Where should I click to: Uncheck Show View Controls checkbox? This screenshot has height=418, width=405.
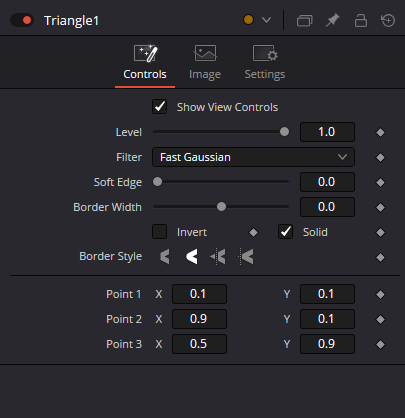point(160,107)
